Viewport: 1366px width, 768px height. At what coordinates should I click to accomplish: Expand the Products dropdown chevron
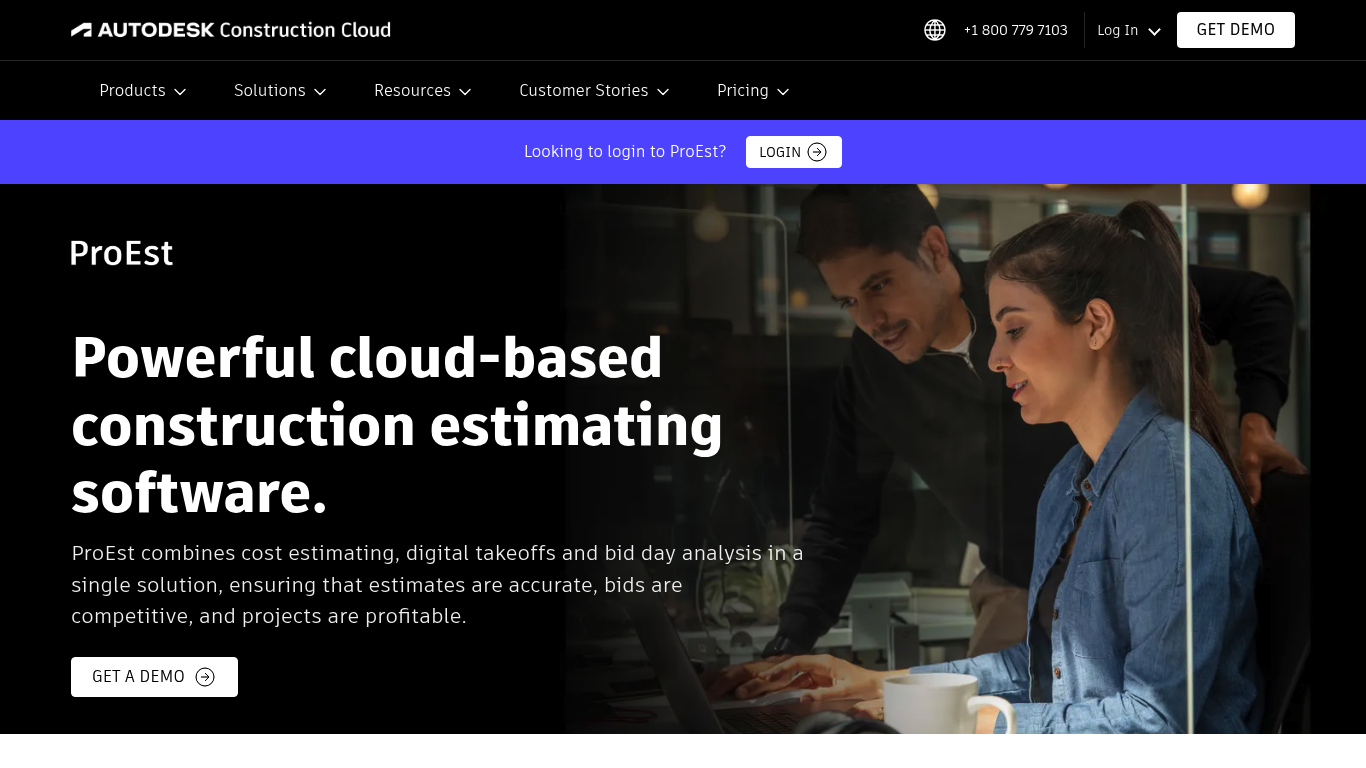point(180,91)
